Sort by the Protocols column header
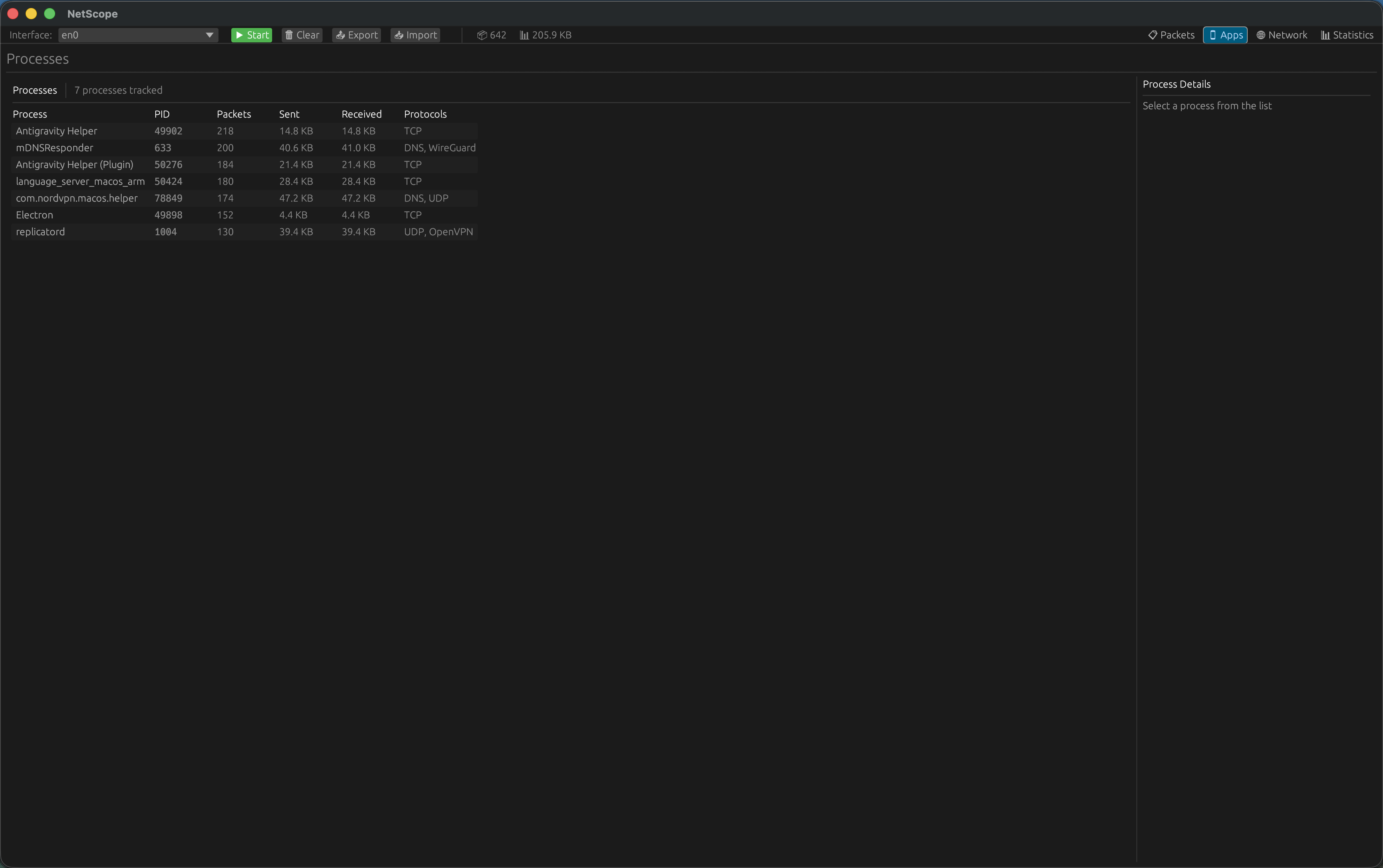Image resolution: width=1383 pixels, height=868 pixels. 425,114
